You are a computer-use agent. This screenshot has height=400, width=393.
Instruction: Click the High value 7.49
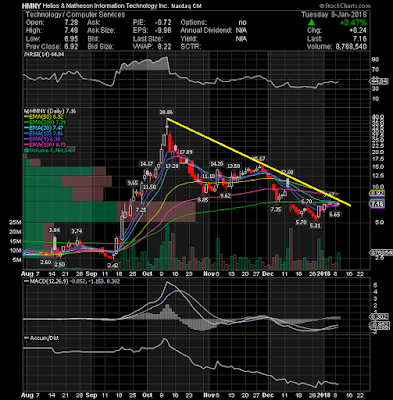click(x=72, y=30)
